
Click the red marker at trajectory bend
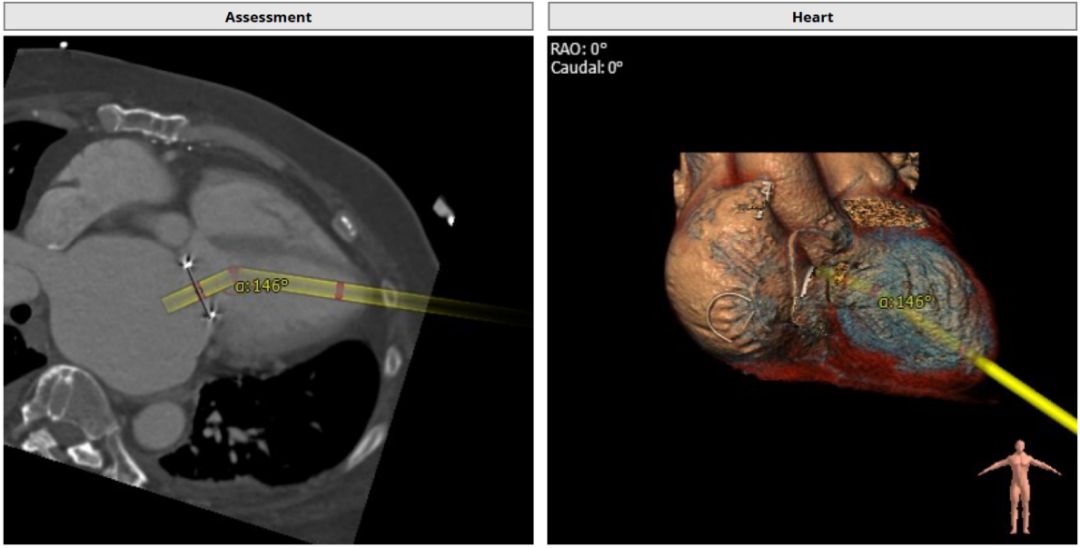[233, 271]
